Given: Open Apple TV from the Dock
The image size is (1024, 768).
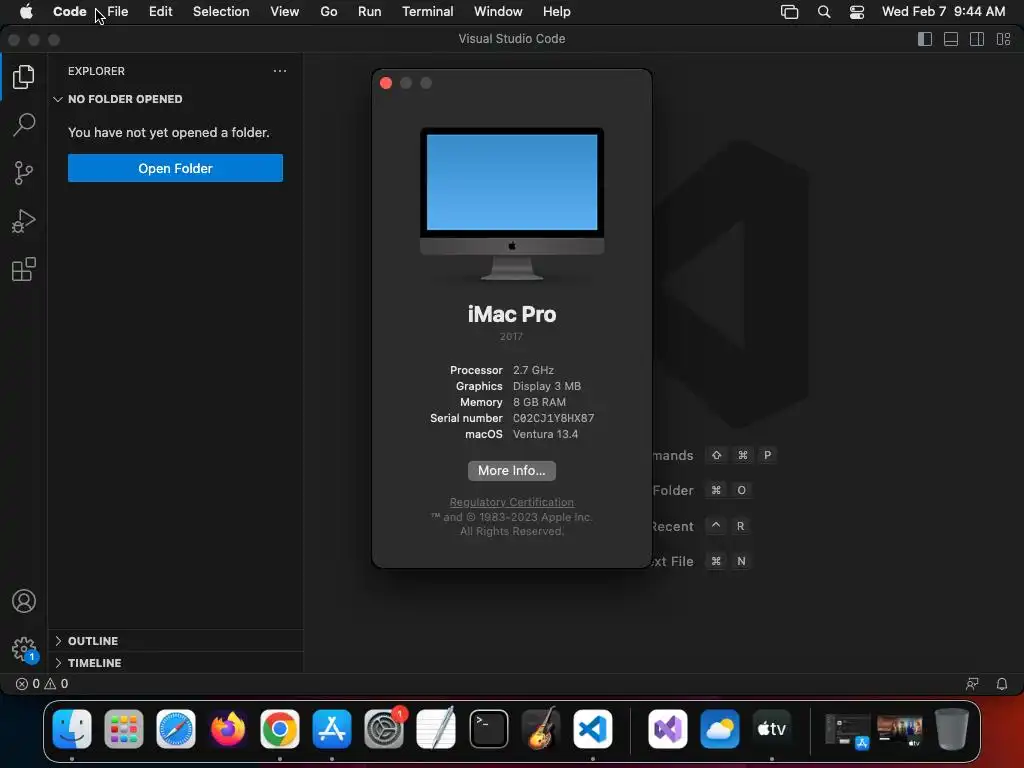Looking at the screenshot, I should point(772,729).
